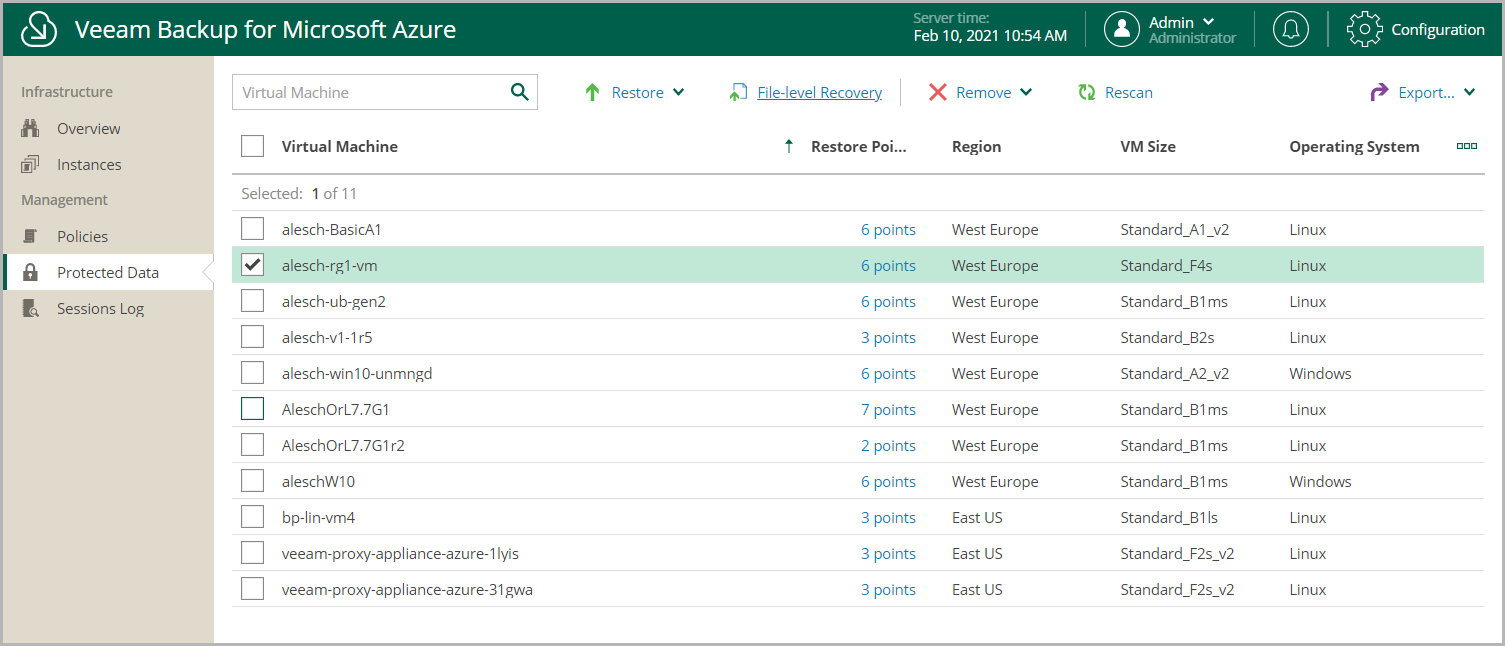Screen dimensions: 1505x646
Task: Toggle the select-all checkbox in header
Action: point(253,146)
